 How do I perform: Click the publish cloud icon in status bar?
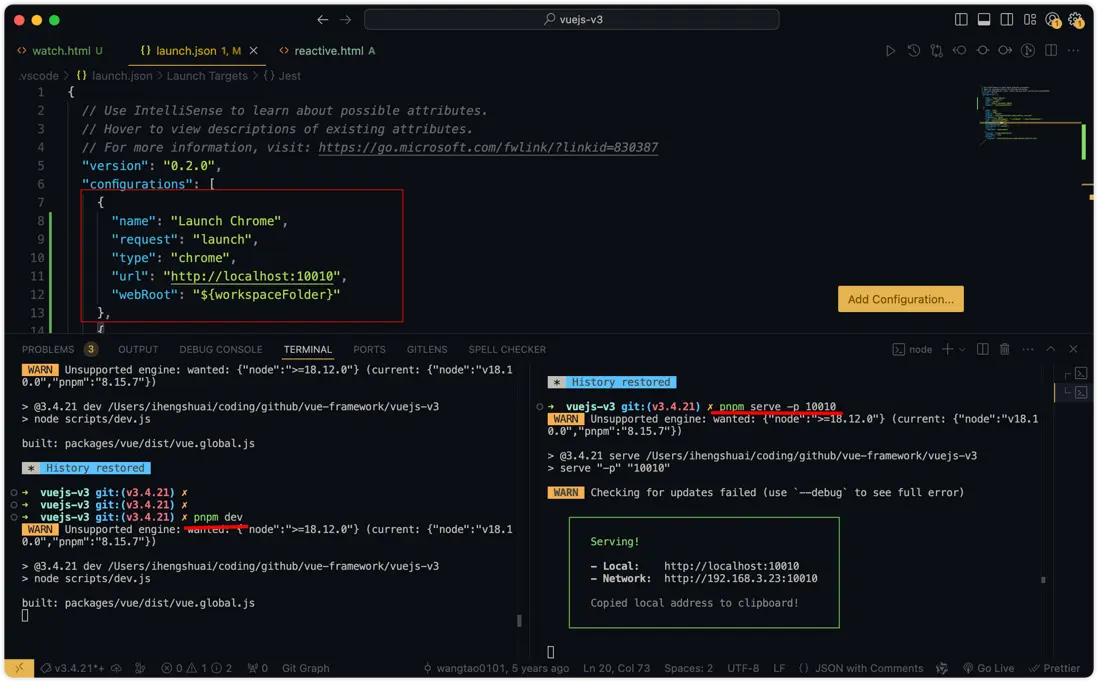[116, 669]
